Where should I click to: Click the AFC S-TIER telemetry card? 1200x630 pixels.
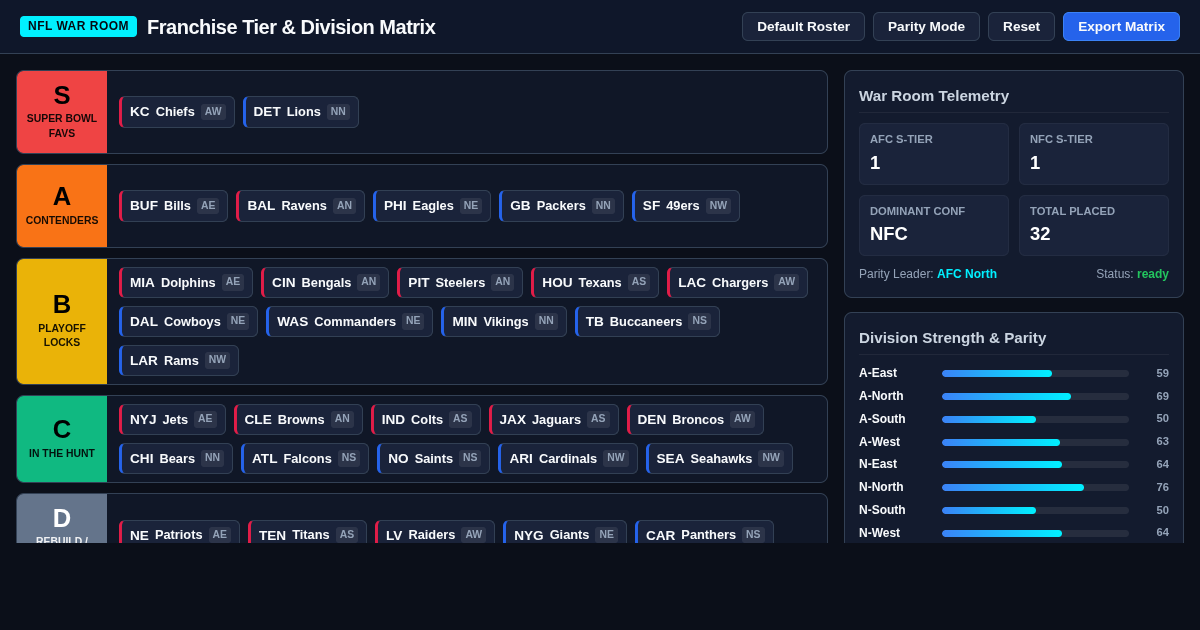[x=934, y=154]
